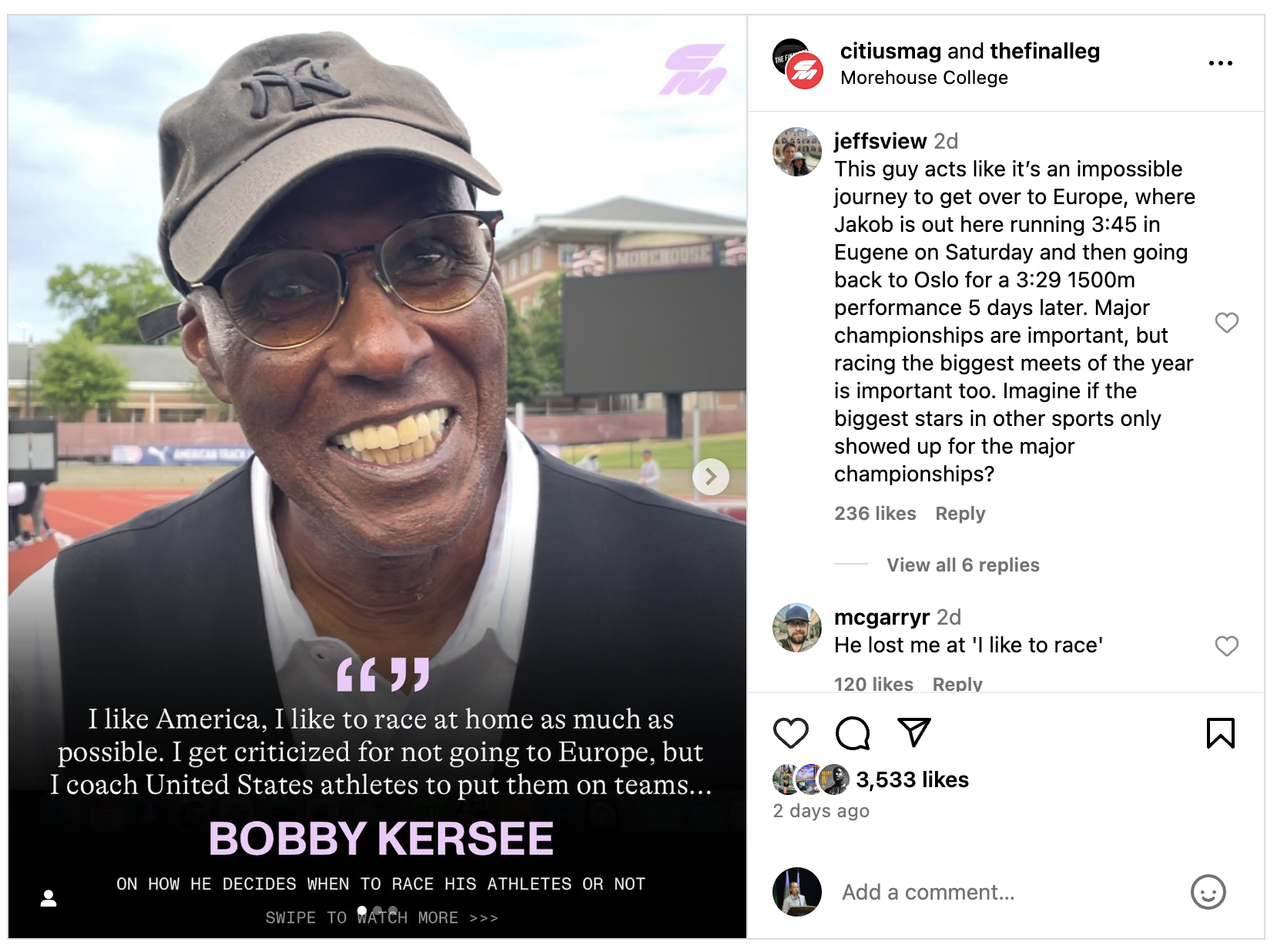Image resolution: width=1277 pixels, height=952 pixels.
Task: Open the comment bubble icon
Action: point(853,733)
